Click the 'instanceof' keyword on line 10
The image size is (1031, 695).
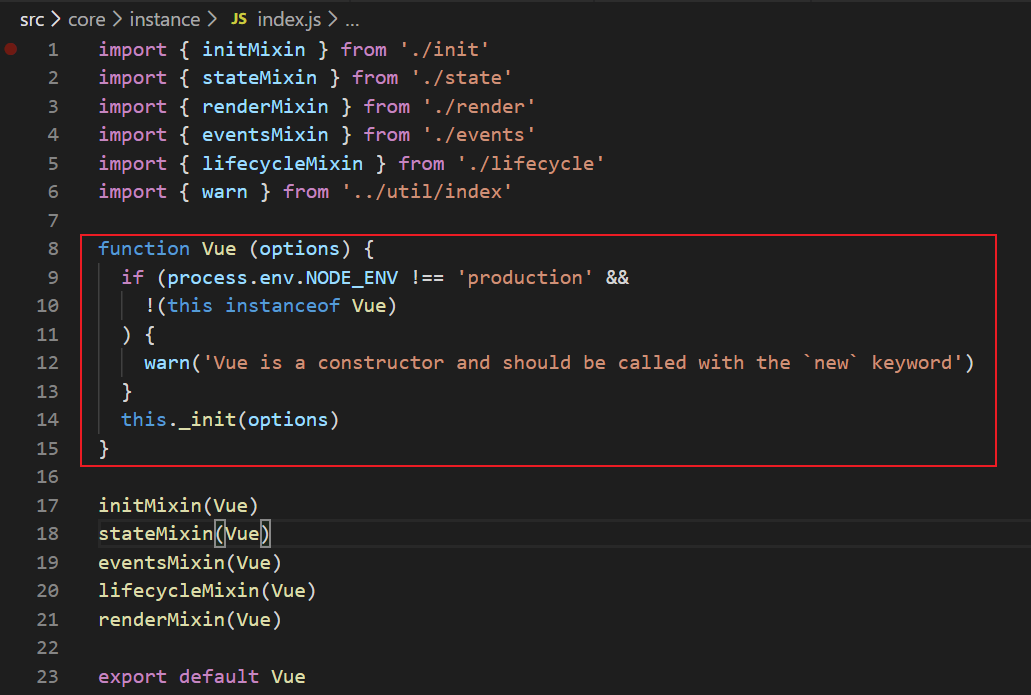pyautogui.click(x=283, y=306)
